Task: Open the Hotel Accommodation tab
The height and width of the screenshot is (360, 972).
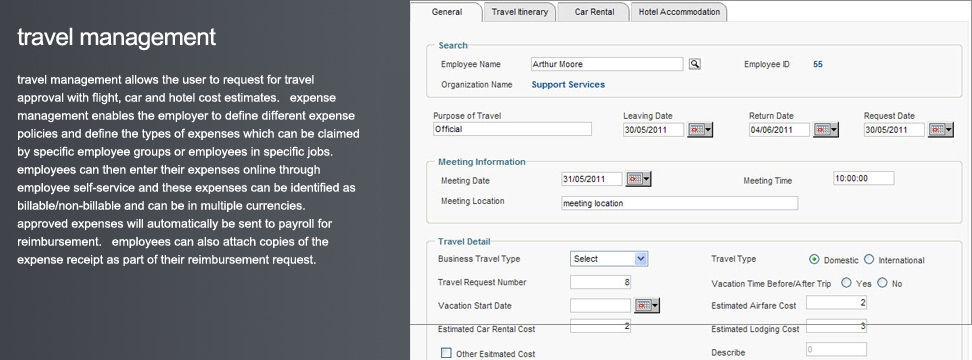Action: click(679, 12)
